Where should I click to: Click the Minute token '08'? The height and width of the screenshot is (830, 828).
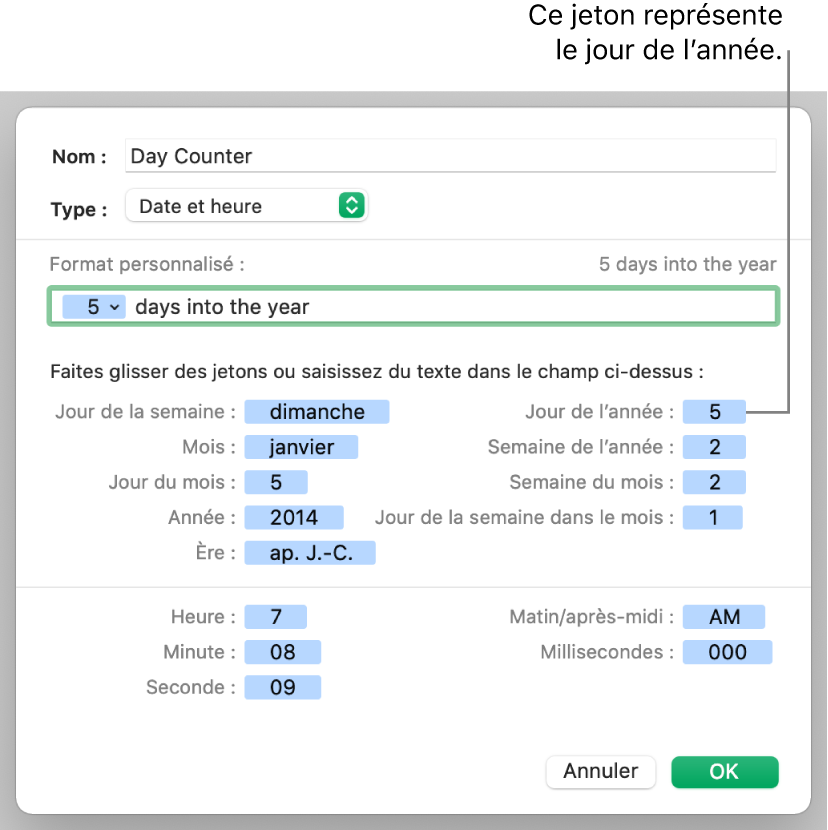pos(283,652)
